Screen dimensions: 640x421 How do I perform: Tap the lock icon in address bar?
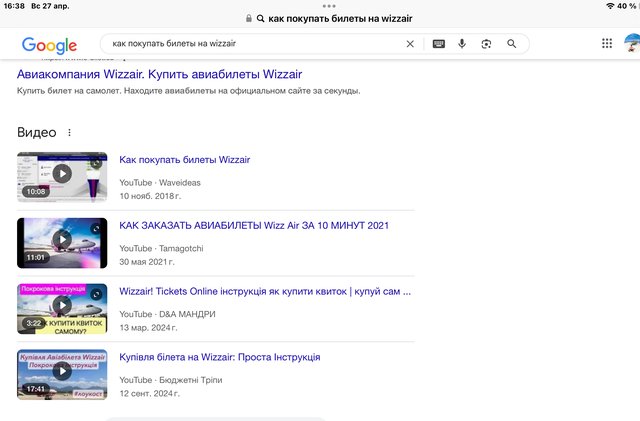pos(249,18)
